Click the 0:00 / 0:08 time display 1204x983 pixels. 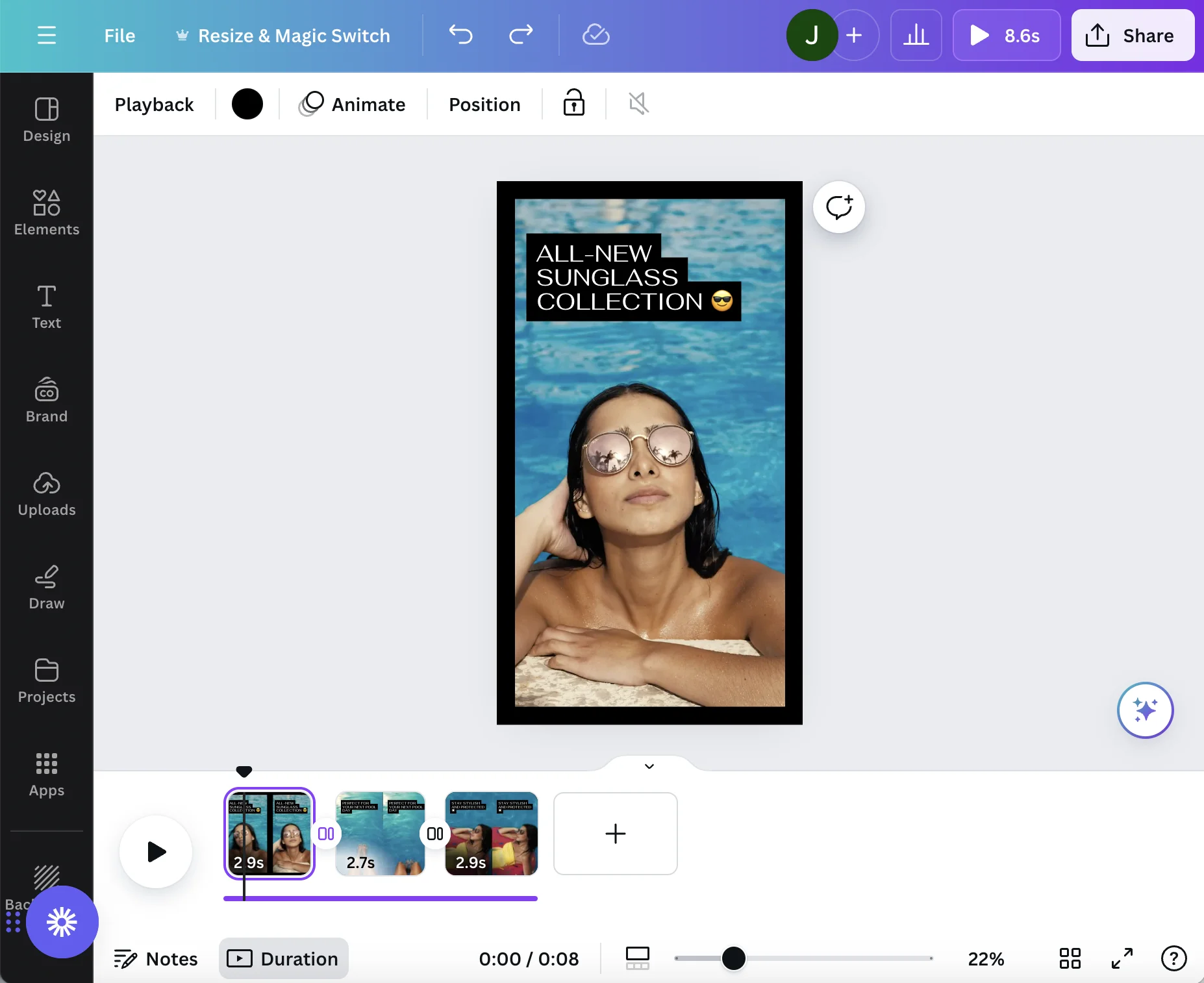[x=529, y=959]
